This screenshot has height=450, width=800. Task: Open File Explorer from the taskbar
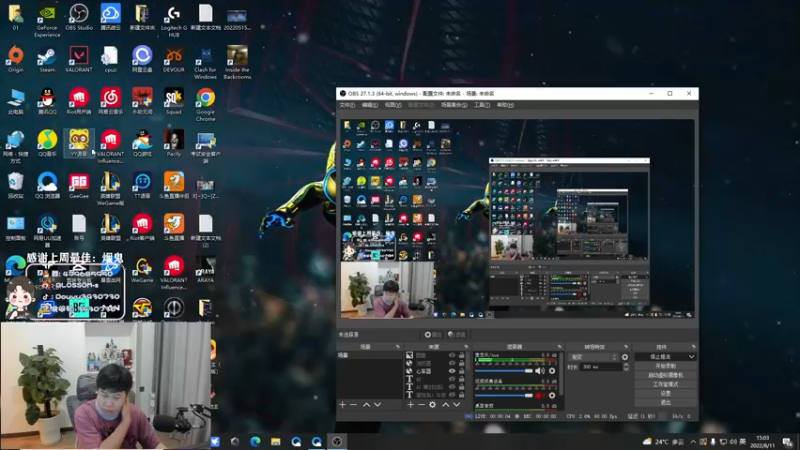276,441
